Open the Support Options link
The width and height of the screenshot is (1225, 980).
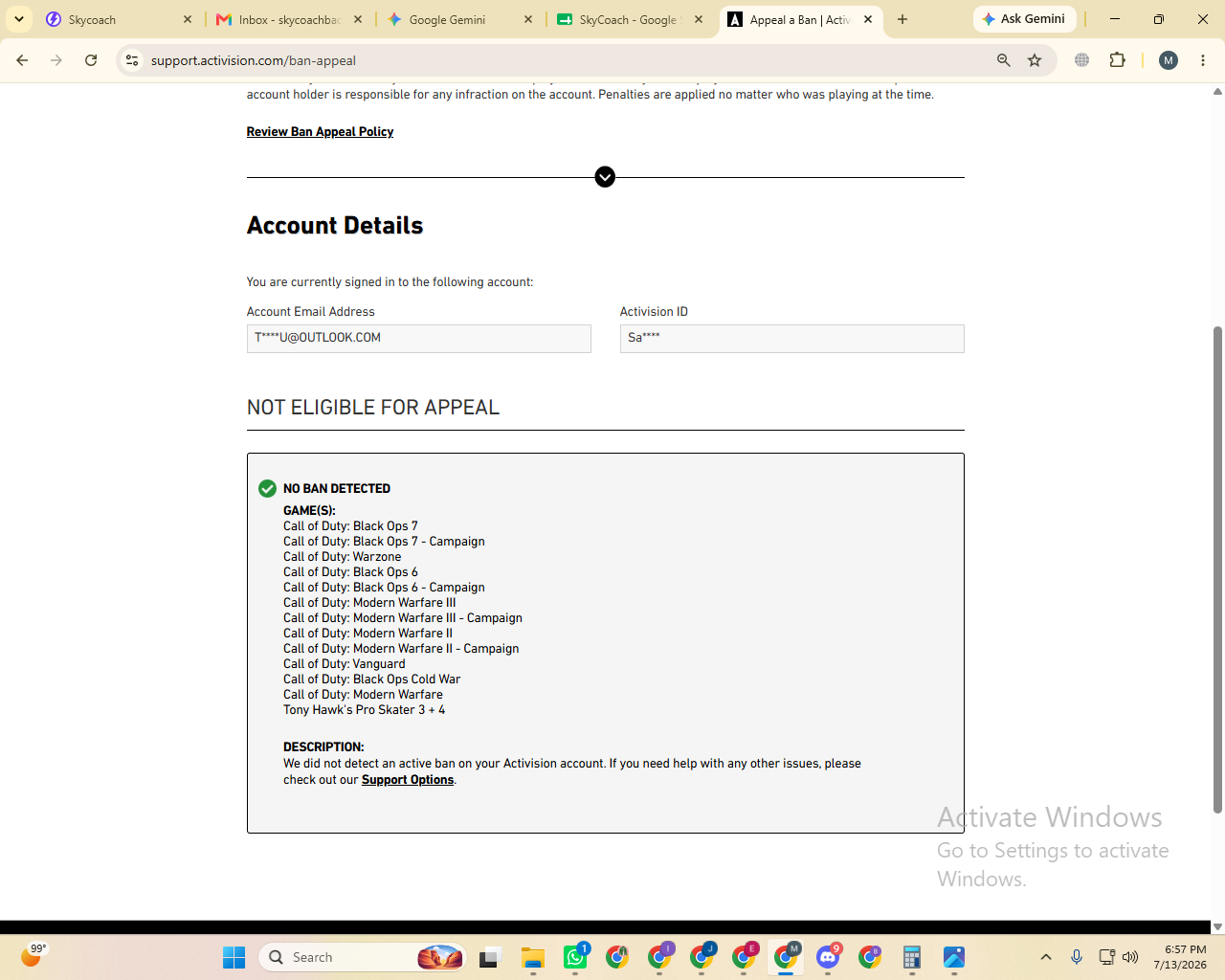coord(408,780)
